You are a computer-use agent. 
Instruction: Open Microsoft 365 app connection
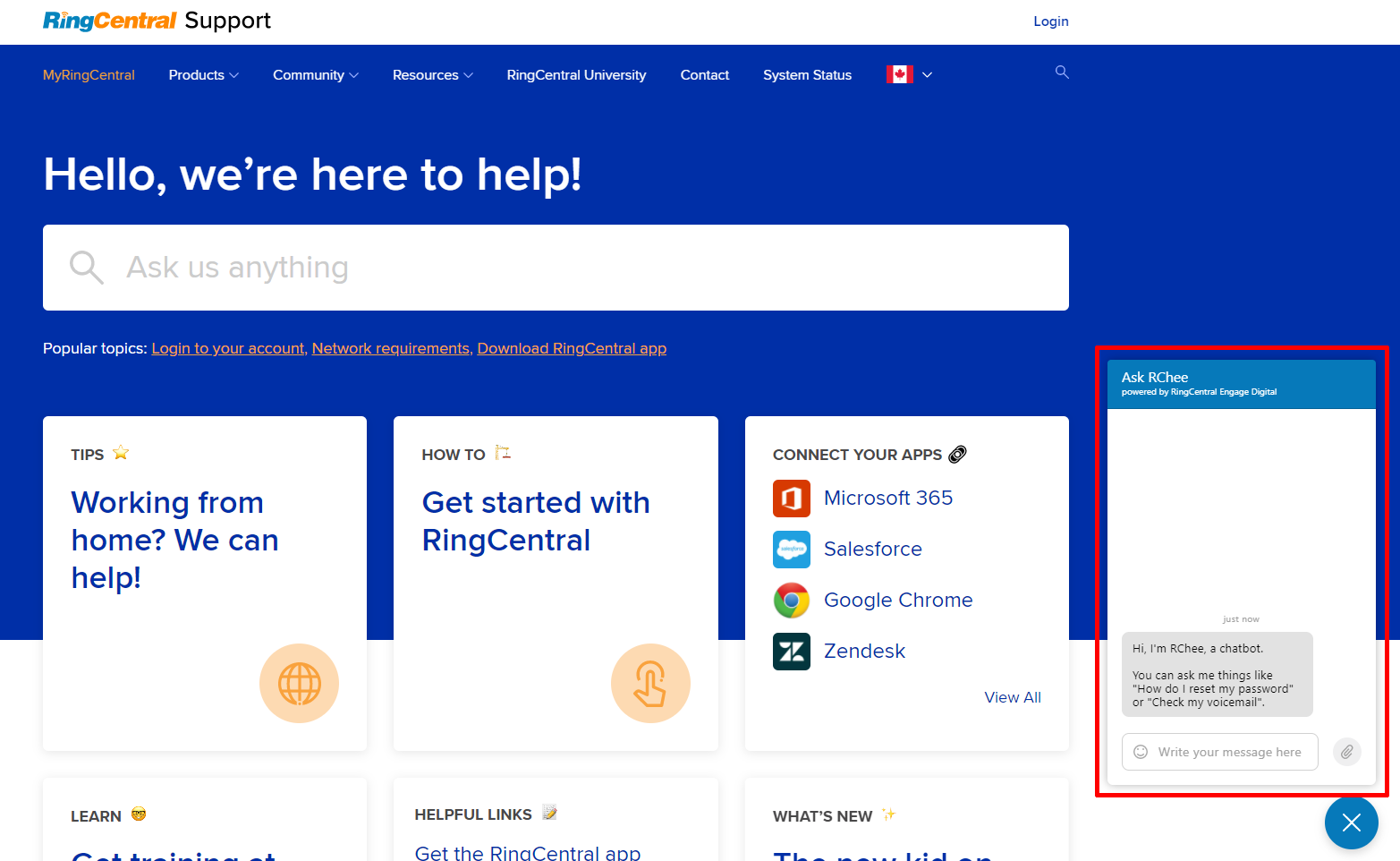[887, 498]
